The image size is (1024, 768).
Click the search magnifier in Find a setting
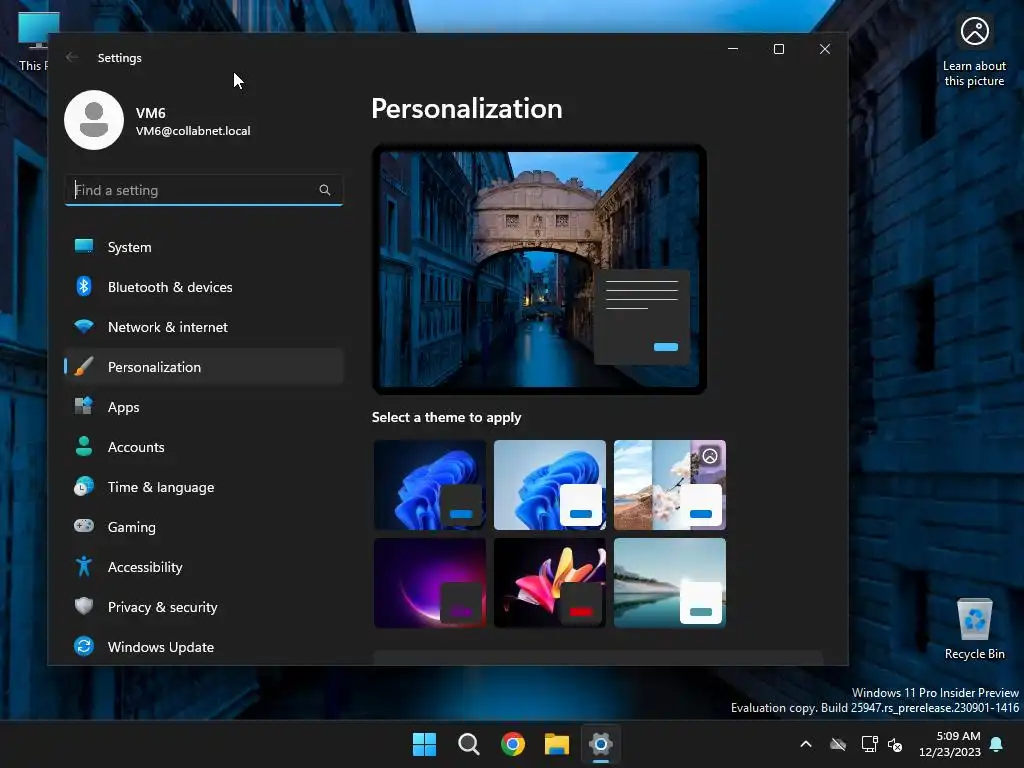pyautogui.click(x=325, y=190)
